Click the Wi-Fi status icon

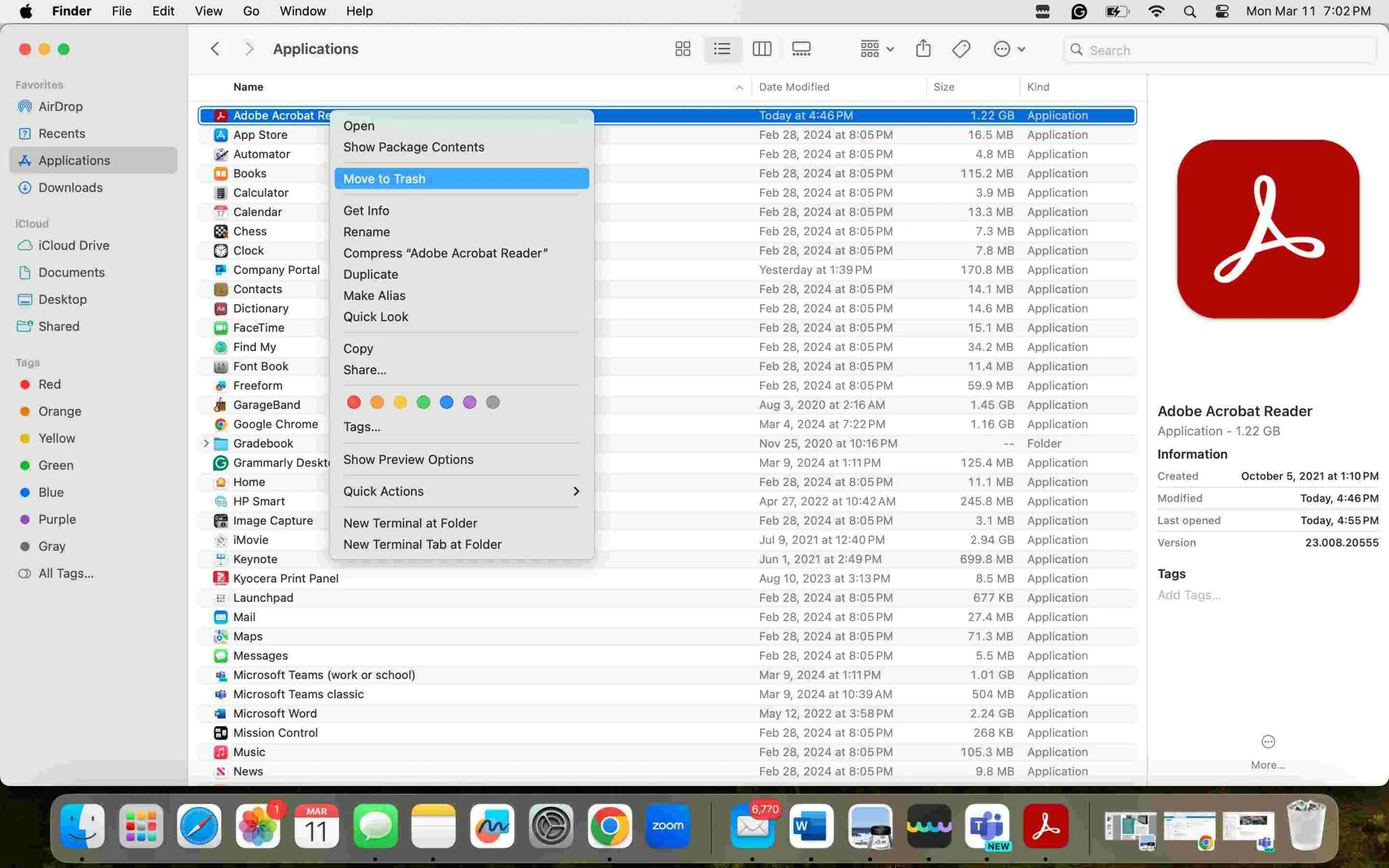[x=1156, y=11]
